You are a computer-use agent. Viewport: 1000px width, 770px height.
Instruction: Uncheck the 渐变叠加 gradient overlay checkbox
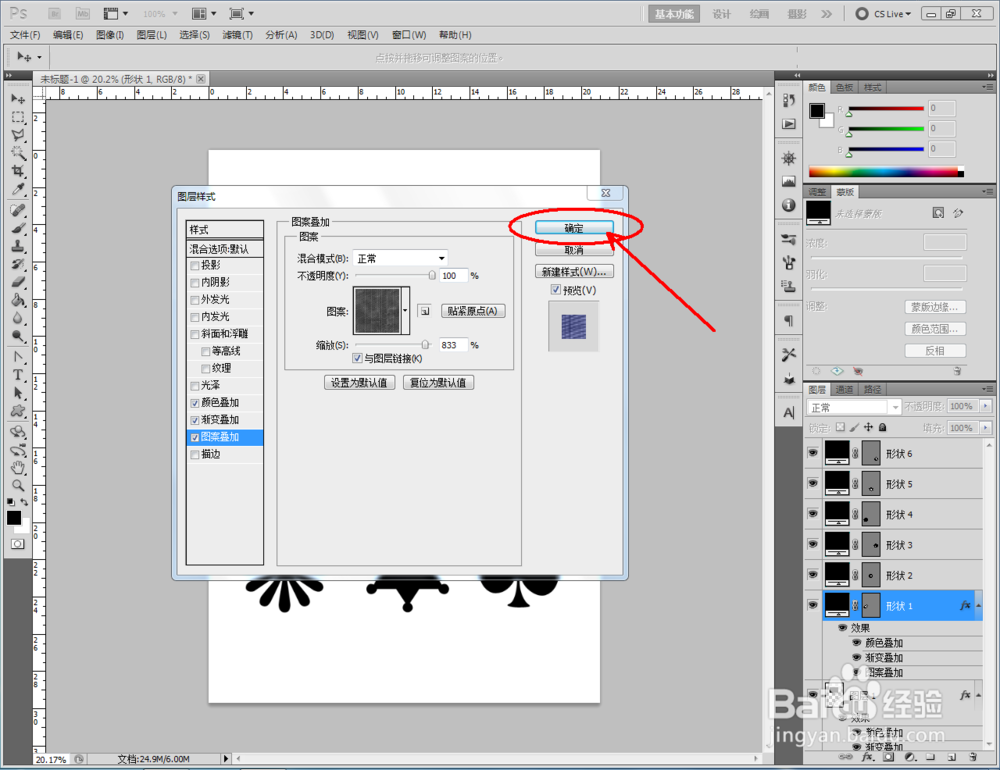coord(195,420)
